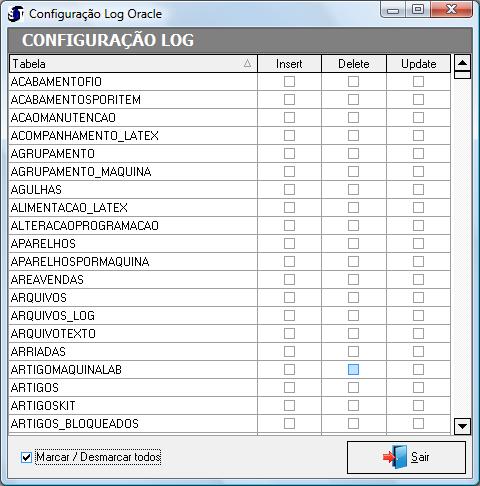Toggle Marcar / Desmarcar todos checkbox
The width and height of the screenshot is (480, 486).
pyautogui.click(x=26, y=457)
